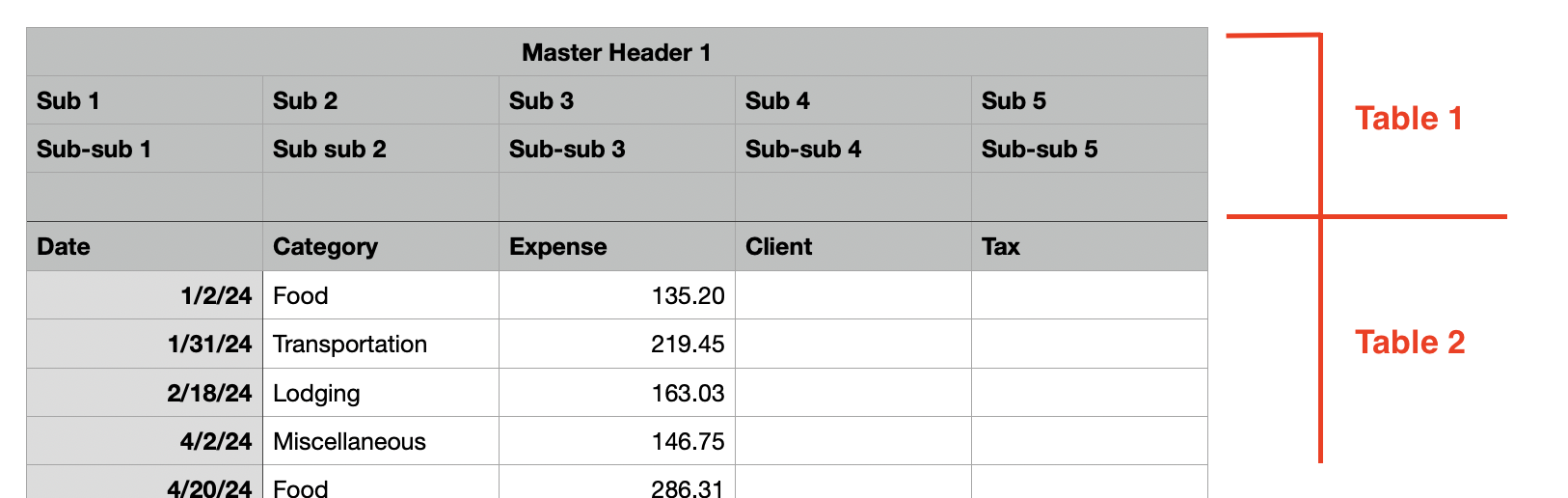Viewport: 1568px width, 498px height.
Task: Click the Expense column header
Action: pos(617,247)
